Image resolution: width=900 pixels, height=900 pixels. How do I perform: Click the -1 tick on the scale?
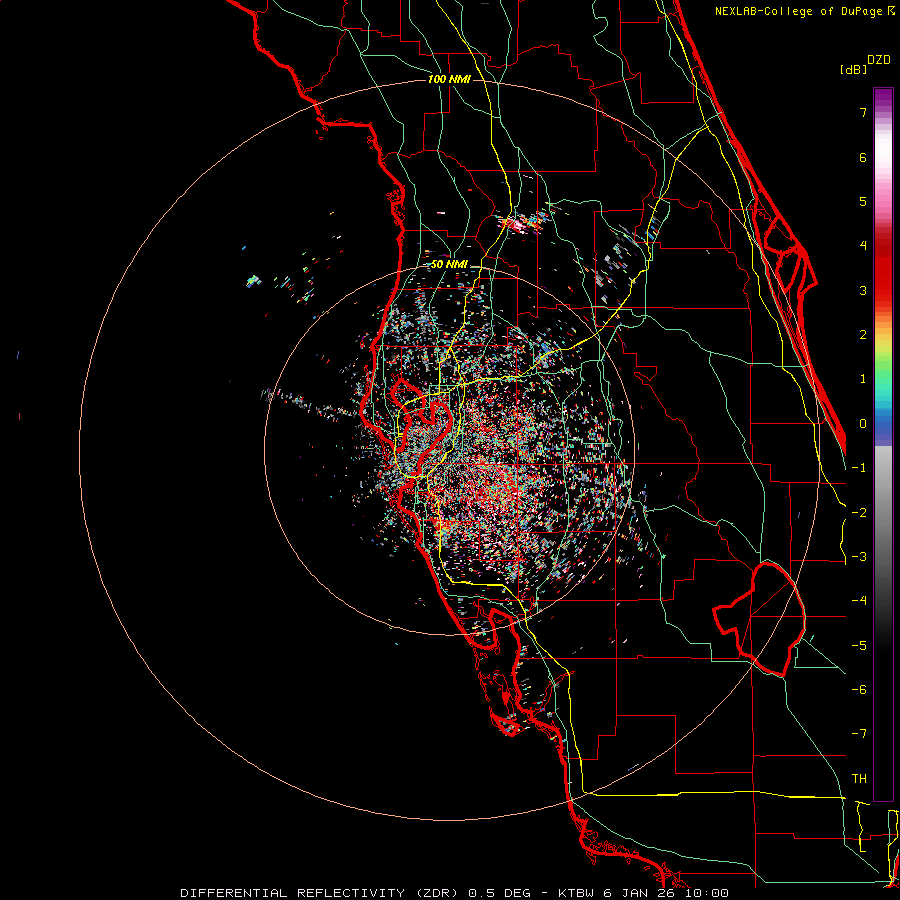click(859, 468)
